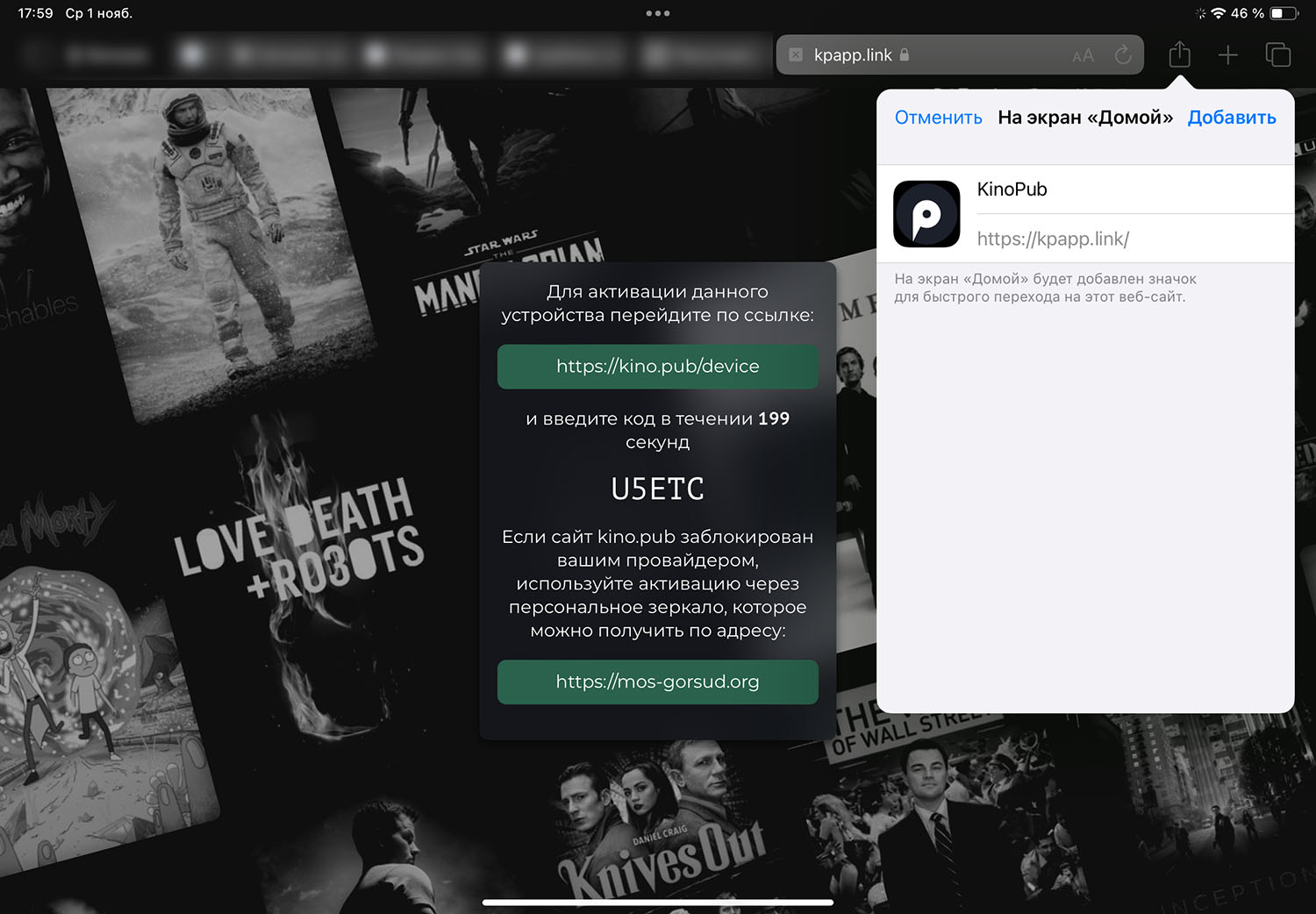Image resolution: width=1316 pixels, height=914 pixels.
Task: Tap the 17:59 clock in status bar
Action: [x=35, y=13]
